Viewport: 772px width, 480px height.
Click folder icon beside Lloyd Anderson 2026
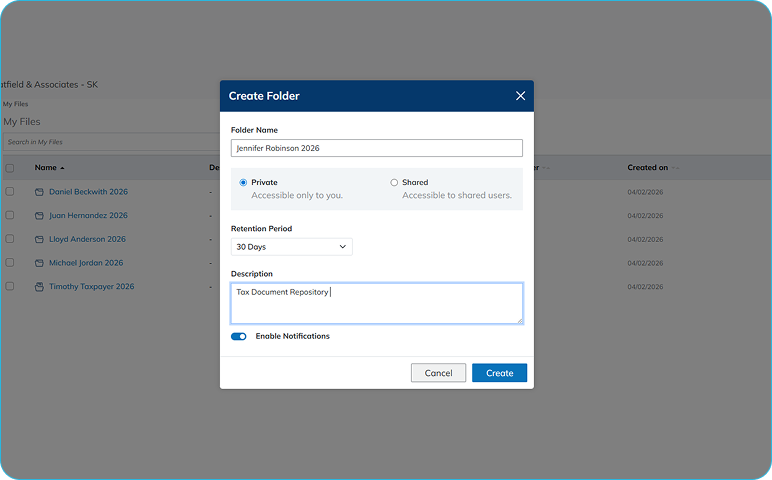(39, 240)
